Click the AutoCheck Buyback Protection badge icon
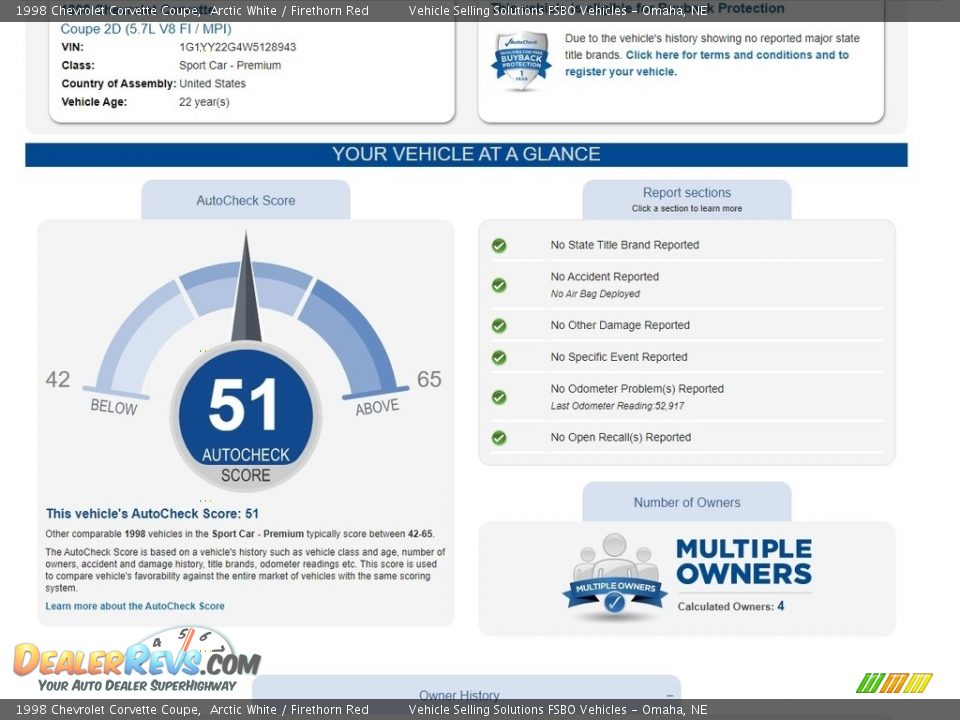The image size is (960, 720). (520, 61)
